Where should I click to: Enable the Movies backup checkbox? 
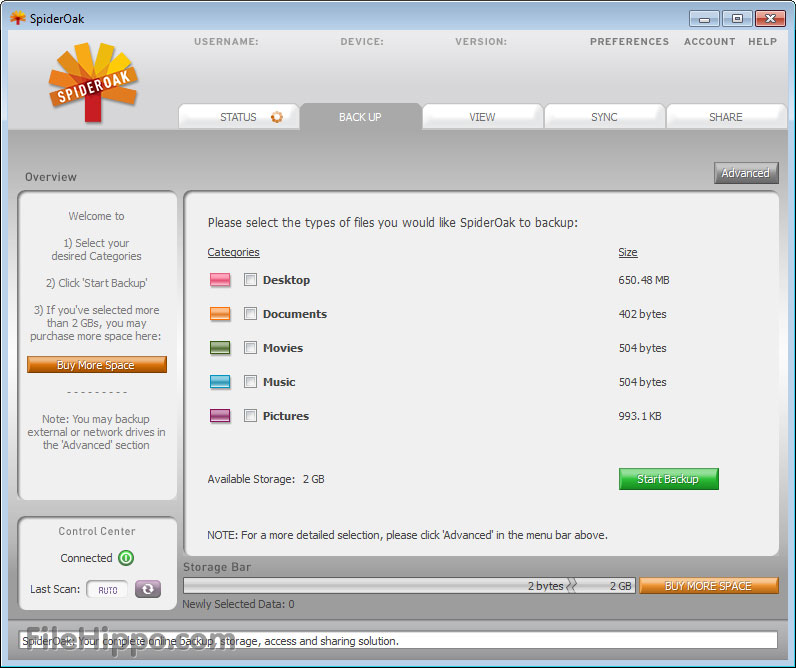click(x=250, y=348)
